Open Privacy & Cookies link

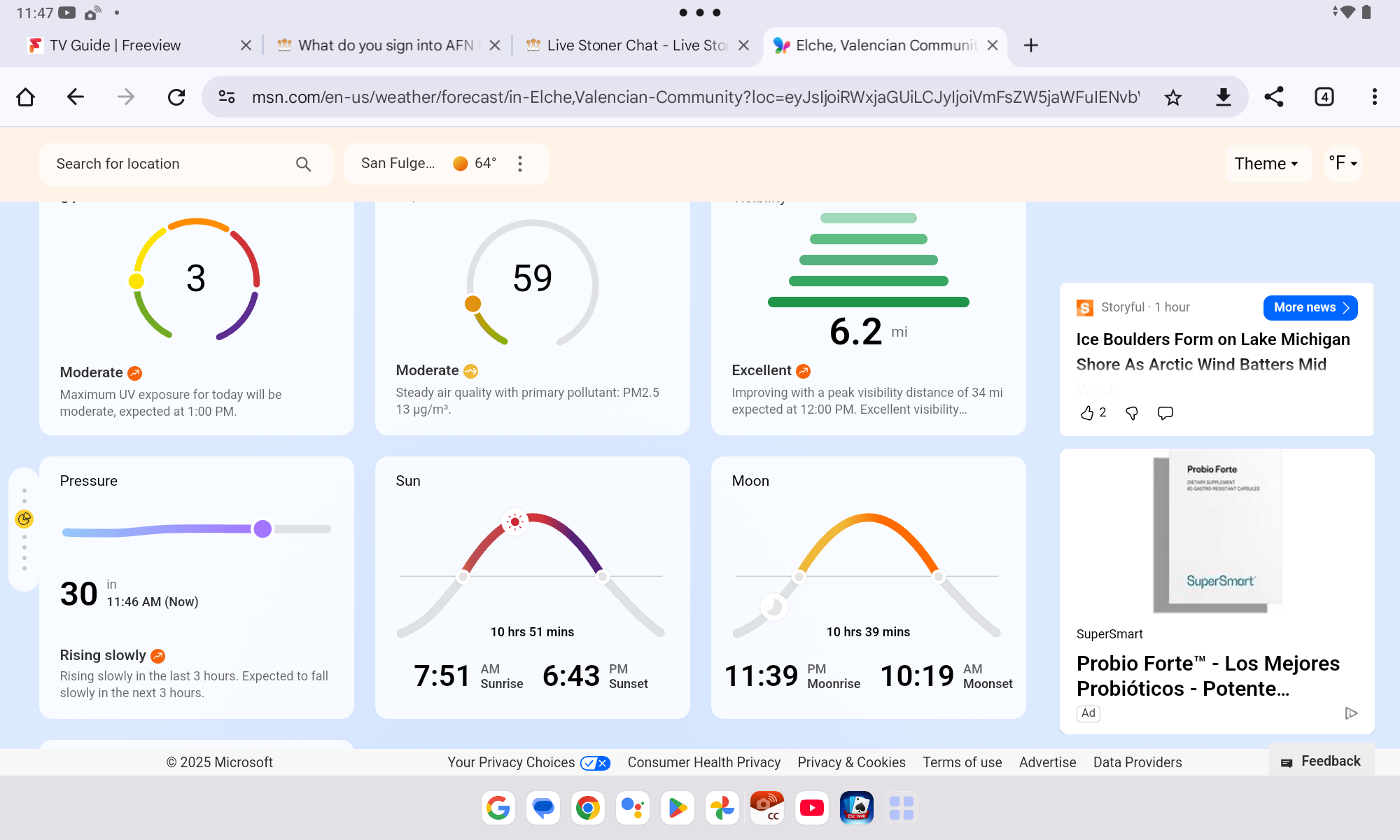(851, 762)
